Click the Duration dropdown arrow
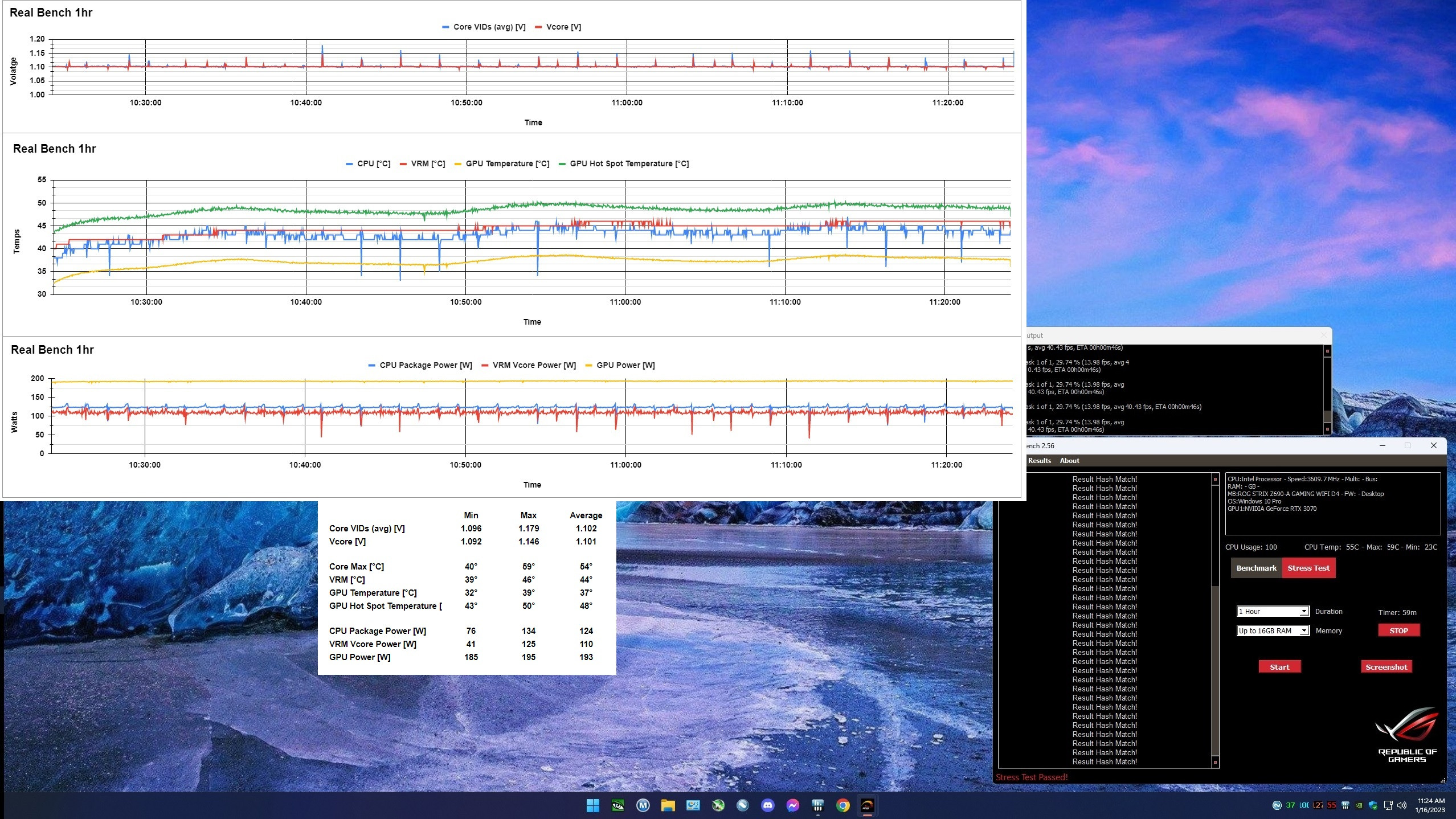Screen dimensions: 1456x819 (1303, 611)
